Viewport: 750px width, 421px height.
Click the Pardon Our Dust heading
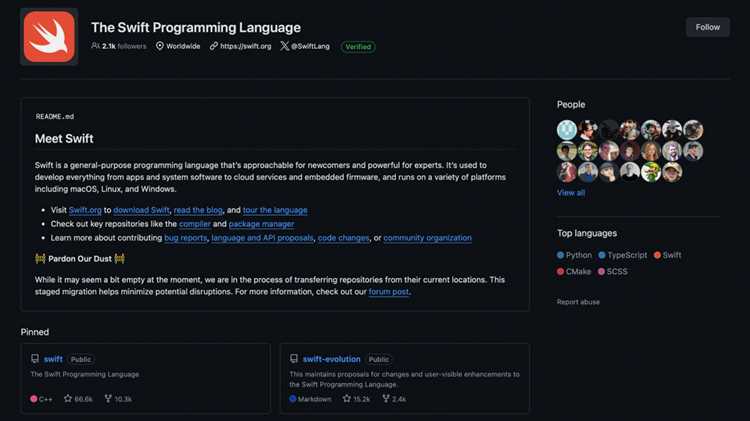pyautogui.click(x=80, y=259)
